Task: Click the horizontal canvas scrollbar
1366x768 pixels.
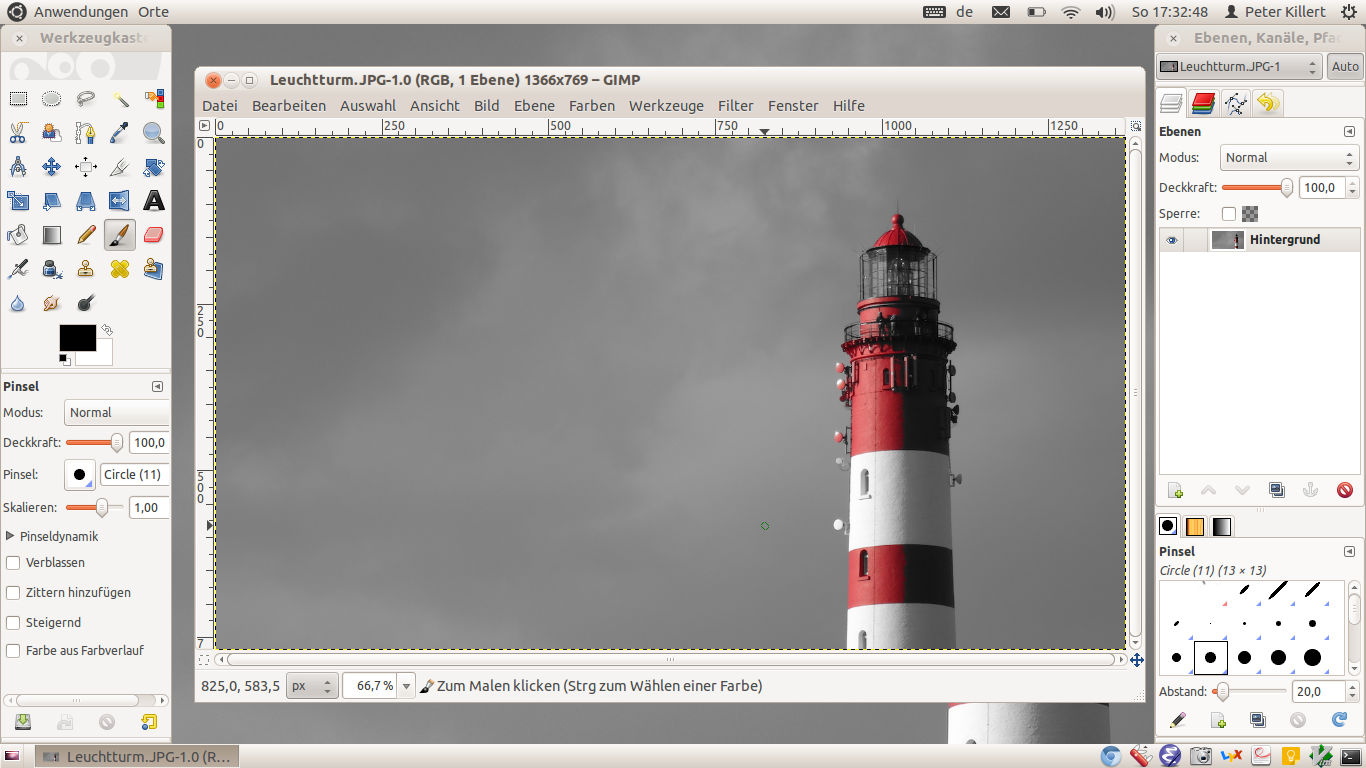Action: click(x=670, y=660)
